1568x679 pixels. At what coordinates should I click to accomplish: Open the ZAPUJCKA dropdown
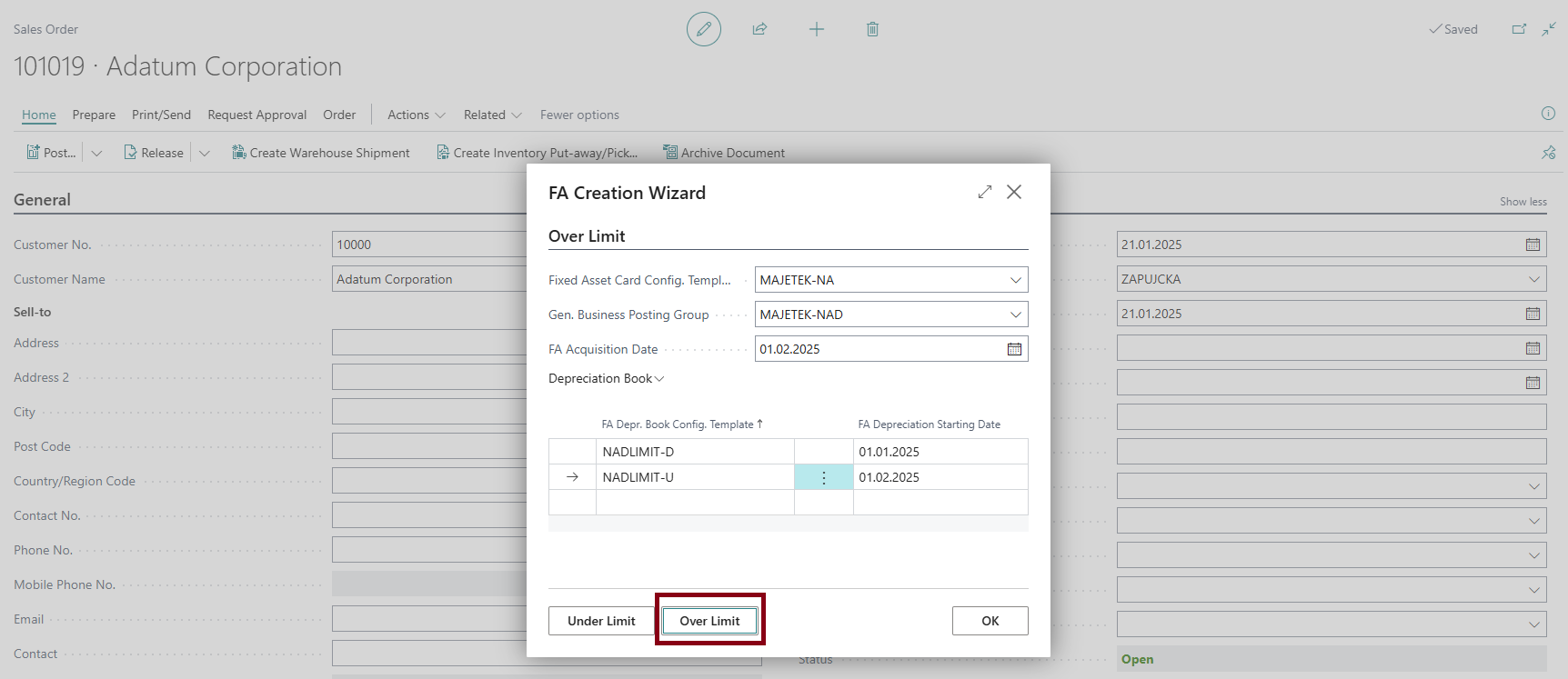point(1534,279)
